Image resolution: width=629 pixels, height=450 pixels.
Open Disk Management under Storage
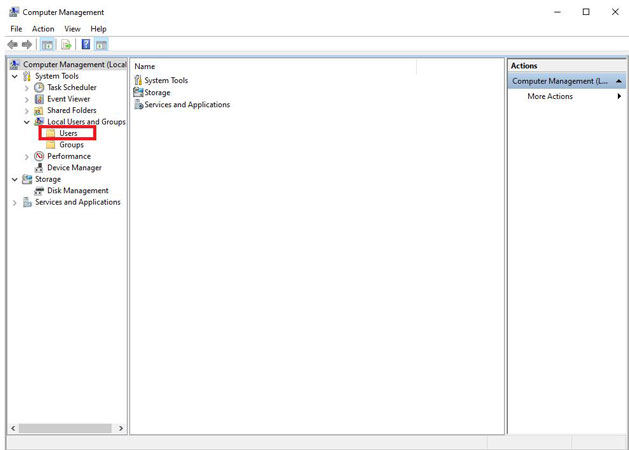click(77, 191)
